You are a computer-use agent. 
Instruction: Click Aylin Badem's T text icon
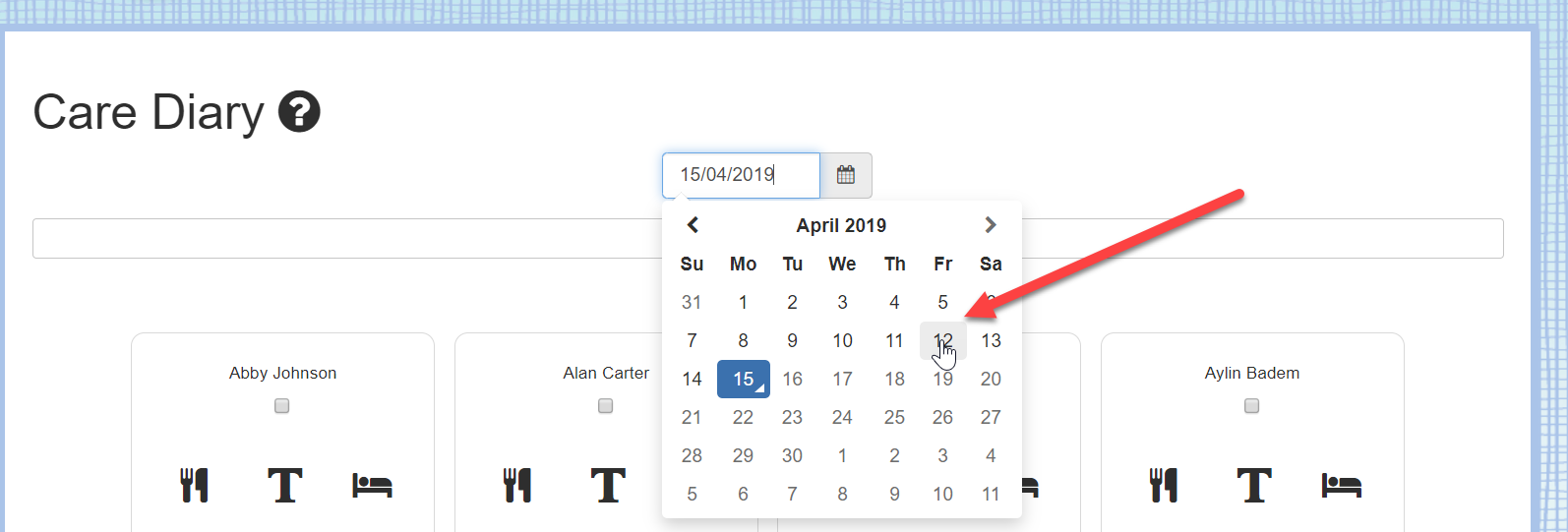(x=1254, y=485)
